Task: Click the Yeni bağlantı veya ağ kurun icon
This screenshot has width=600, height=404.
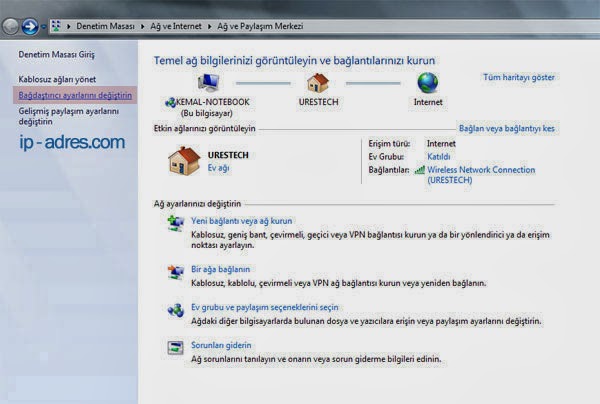Action: pos(176,223)
